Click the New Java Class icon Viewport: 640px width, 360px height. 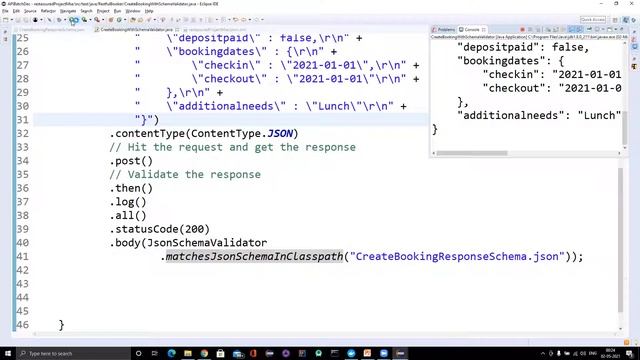(119, 20)
